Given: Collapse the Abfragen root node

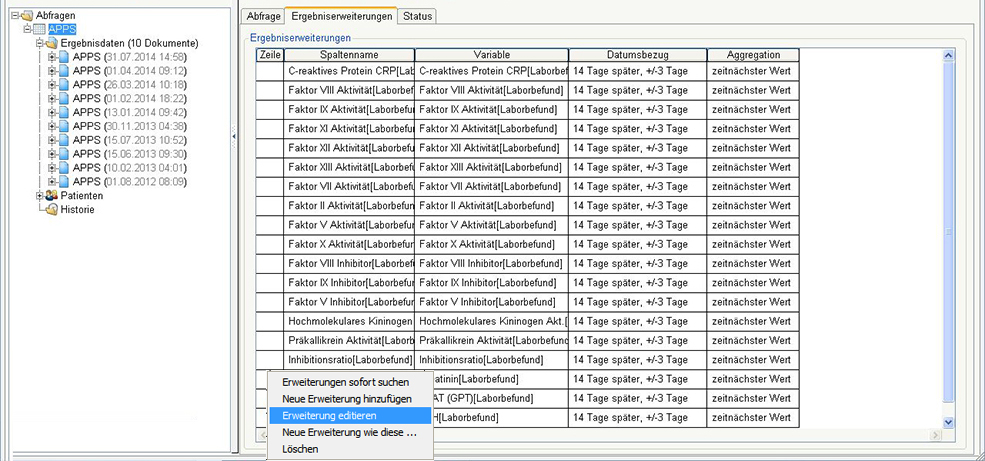Looking at the screenshot, I should point(13,15).
